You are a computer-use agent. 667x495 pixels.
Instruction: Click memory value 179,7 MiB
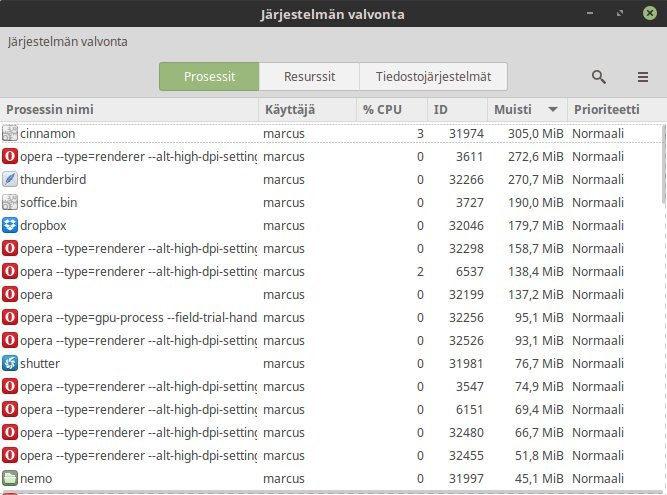(536, 225)
